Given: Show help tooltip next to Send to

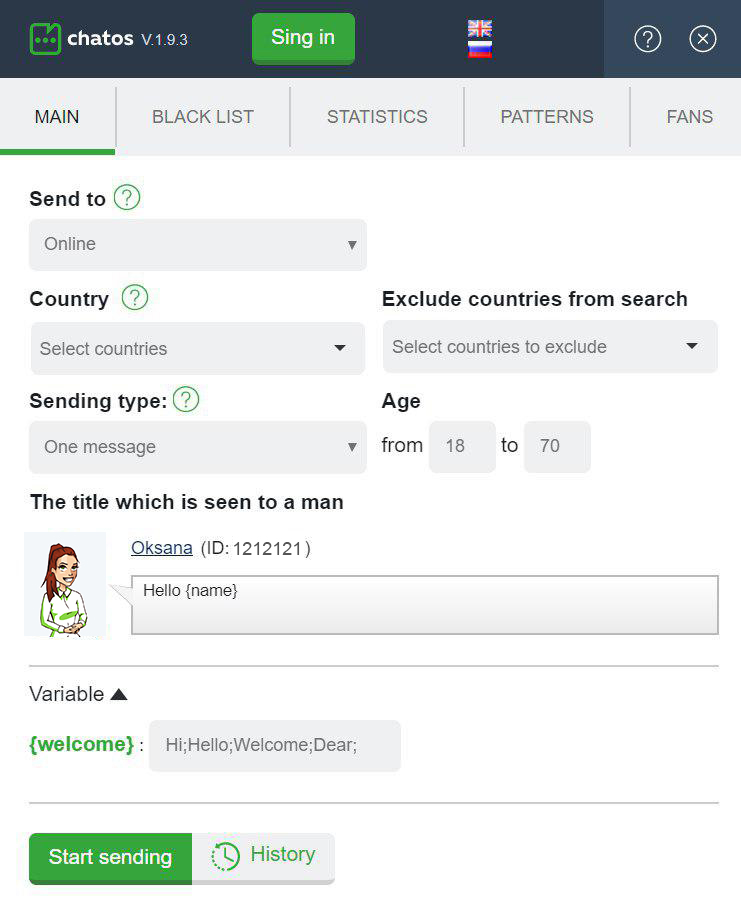Looking at the screenshot, I should click(x=127, y=198).
